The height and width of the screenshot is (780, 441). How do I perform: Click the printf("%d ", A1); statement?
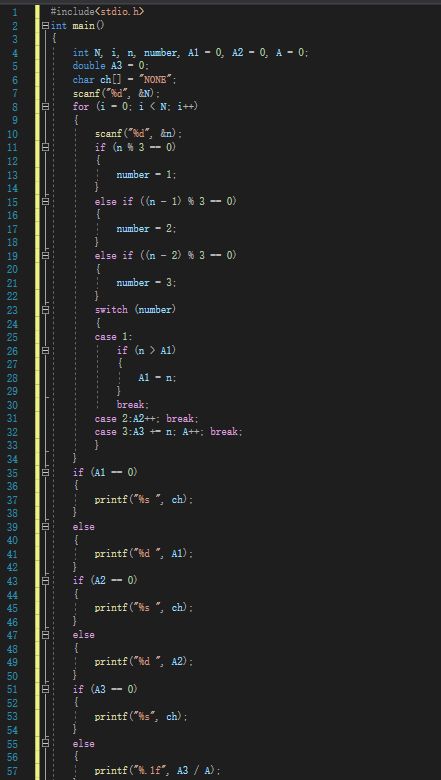pyautogui.click(x=144, y=554)
